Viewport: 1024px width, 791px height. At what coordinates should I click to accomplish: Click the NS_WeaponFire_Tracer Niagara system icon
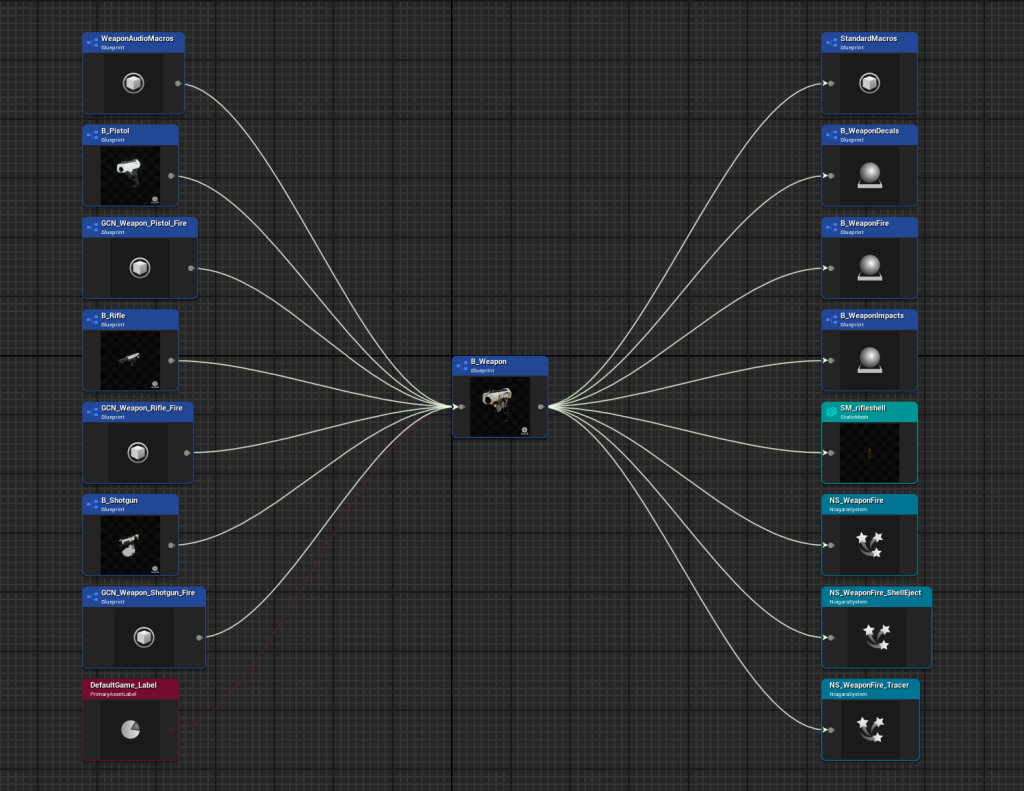tap(869, 729)
